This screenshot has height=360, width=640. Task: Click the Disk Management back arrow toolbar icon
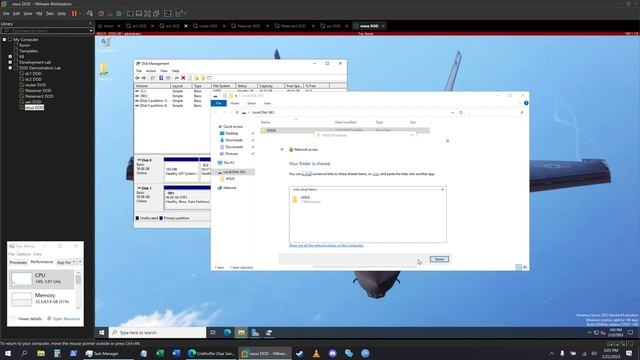(138, 78)
